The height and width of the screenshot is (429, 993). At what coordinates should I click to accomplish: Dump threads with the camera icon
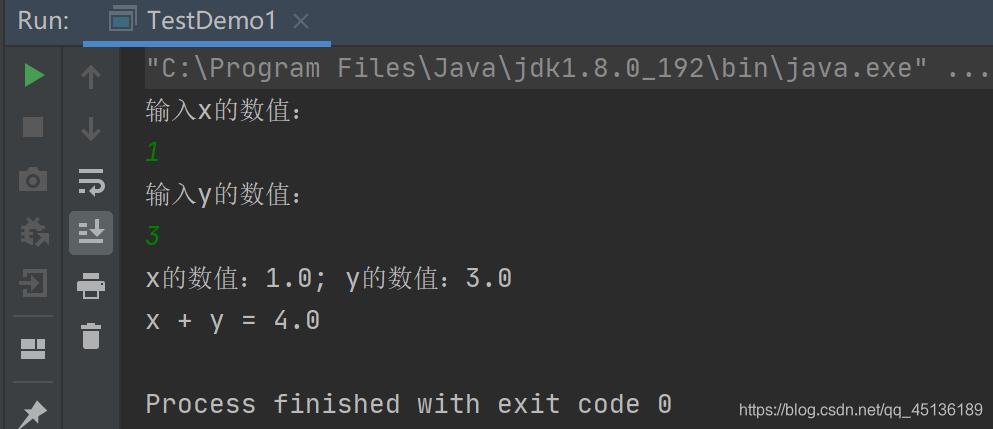pyautogui.click(x=33, y=180)
